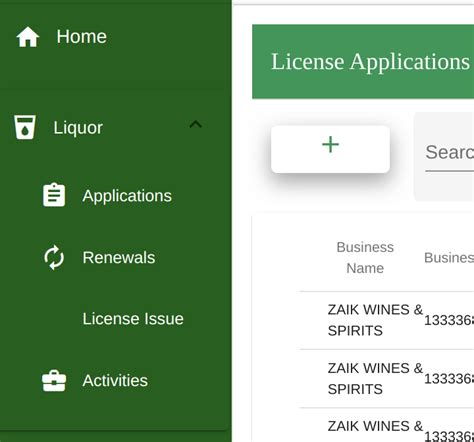Sort by Business Name column header

tap(365, 258)
